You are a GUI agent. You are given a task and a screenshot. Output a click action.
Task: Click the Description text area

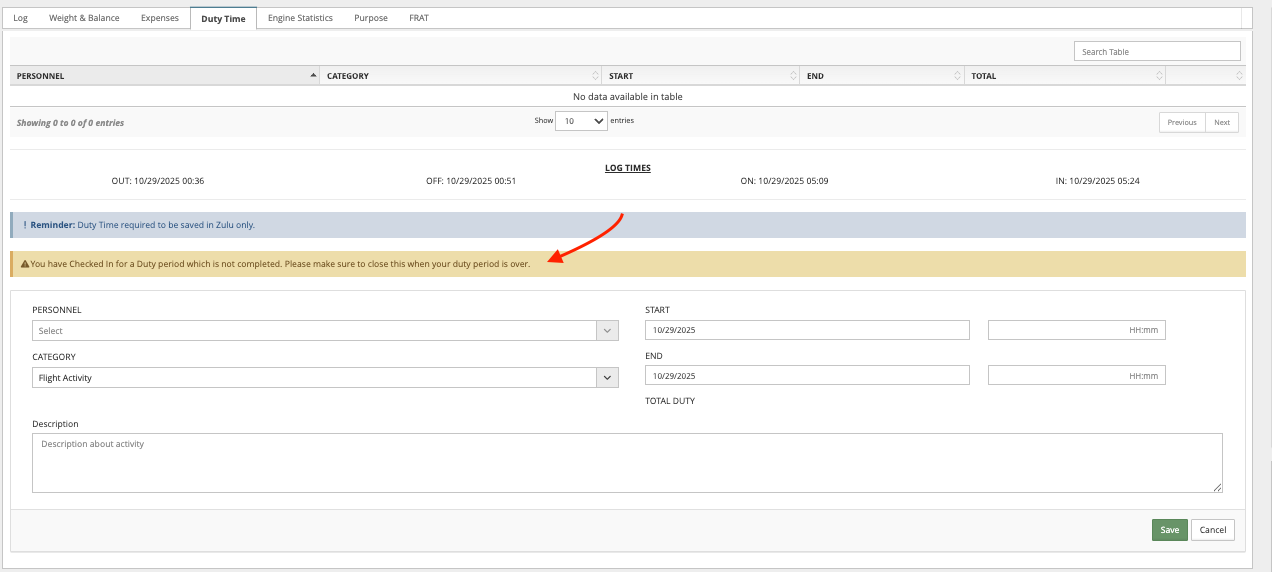tap(627, 463)
